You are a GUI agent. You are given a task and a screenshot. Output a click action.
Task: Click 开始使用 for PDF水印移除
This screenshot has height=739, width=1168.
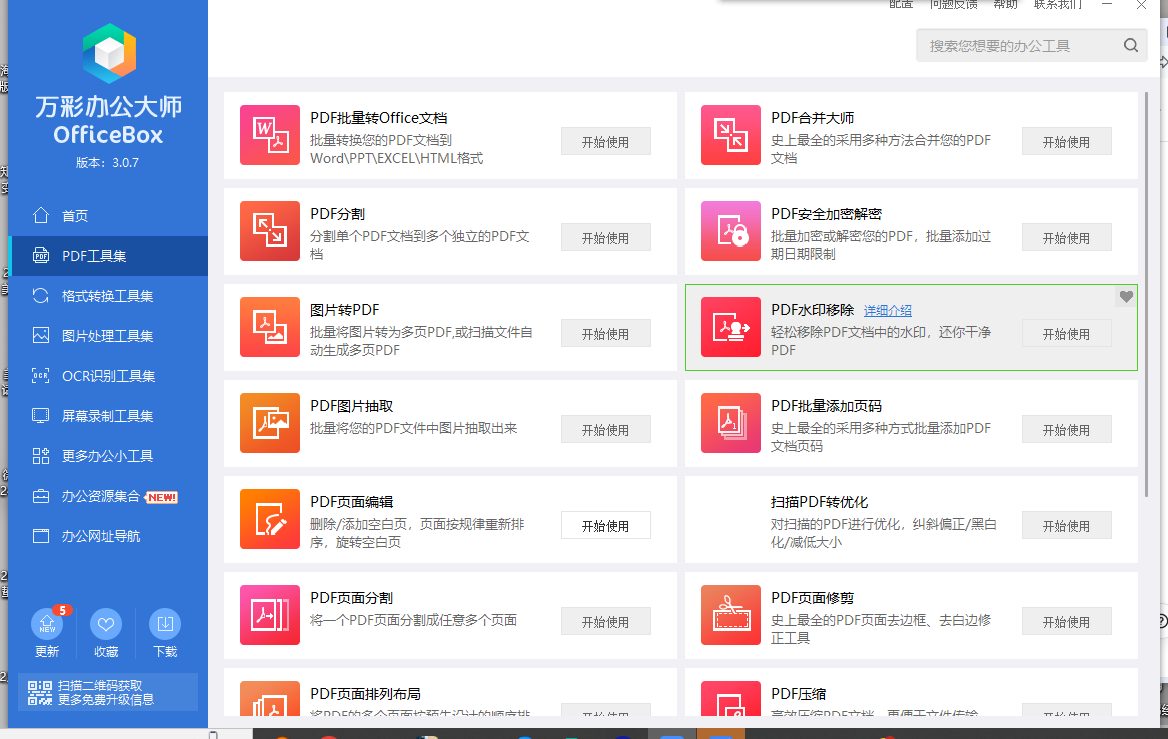coord(1067,334)
